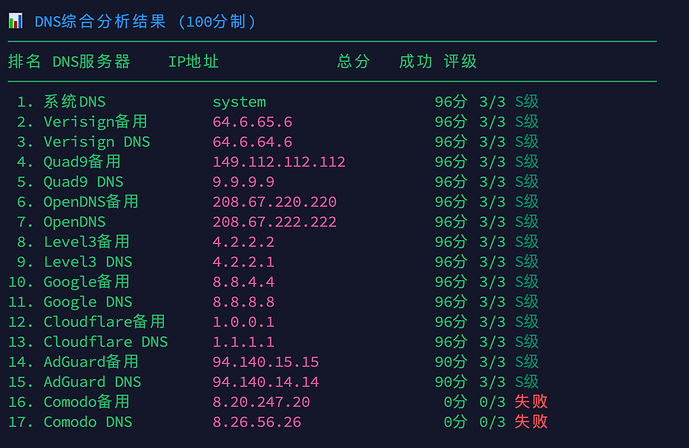The image size is (689, 448).
Task: Select the IP address 4.2.2.1
Action: 244,262
